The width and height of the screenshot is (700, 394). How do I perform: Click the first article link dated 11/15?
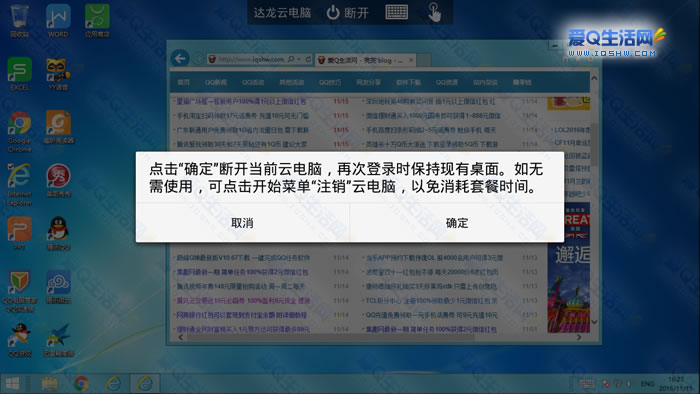coord(242,101)
